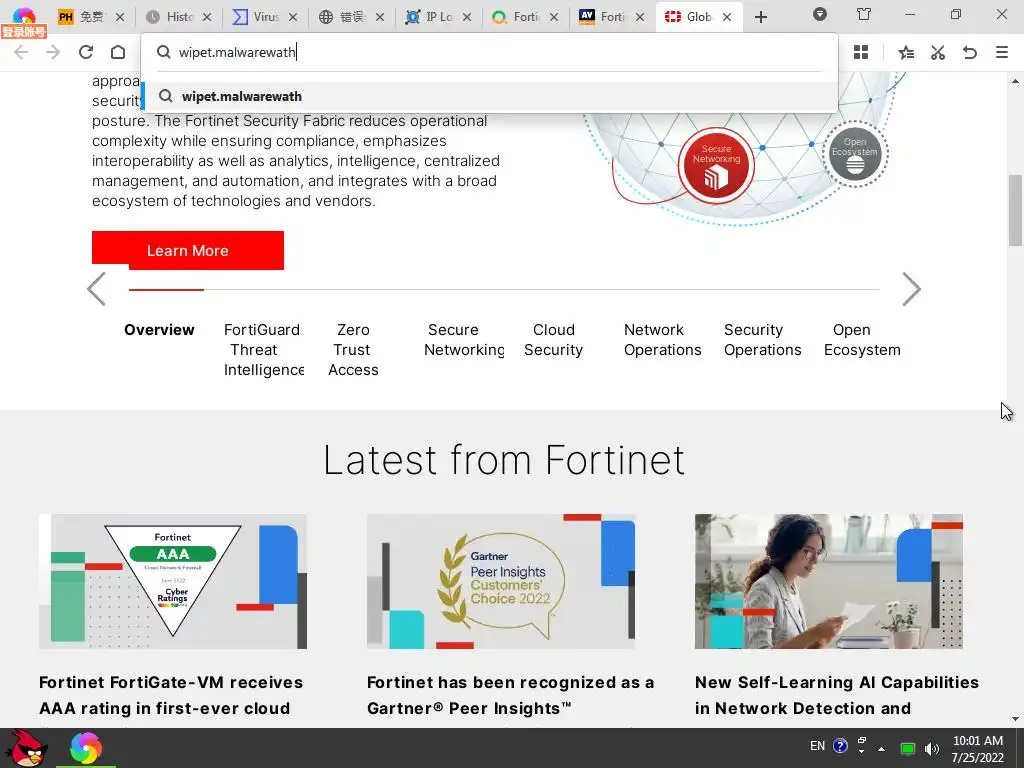
Task: Close the Glob tab
Action: click(727, 17)
